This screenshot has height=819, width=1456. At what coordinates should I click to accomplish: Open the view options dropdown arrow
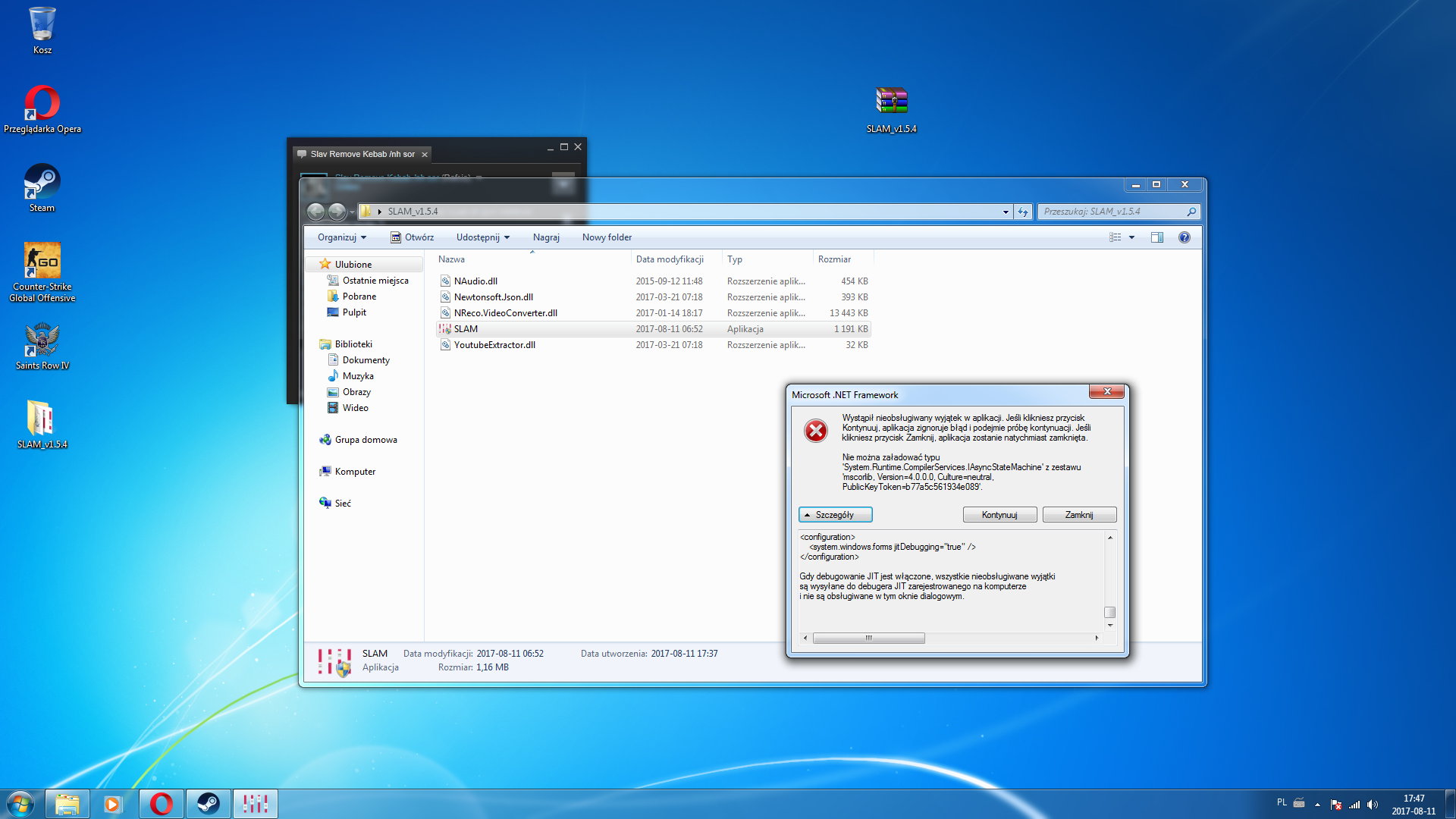tap(1131, 237)
